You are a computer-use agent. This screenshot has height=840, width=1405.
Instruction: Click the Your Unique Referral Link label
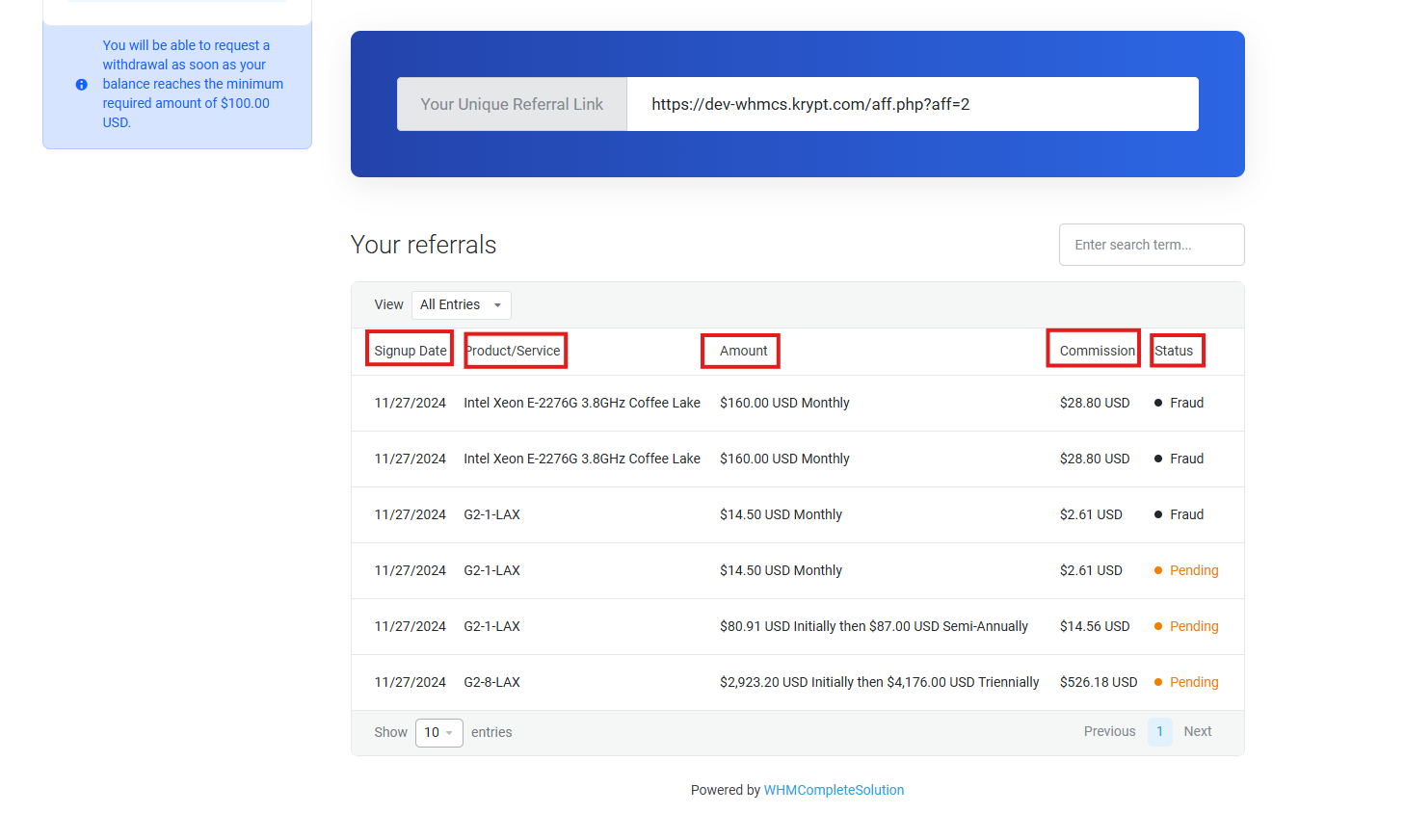512,104
